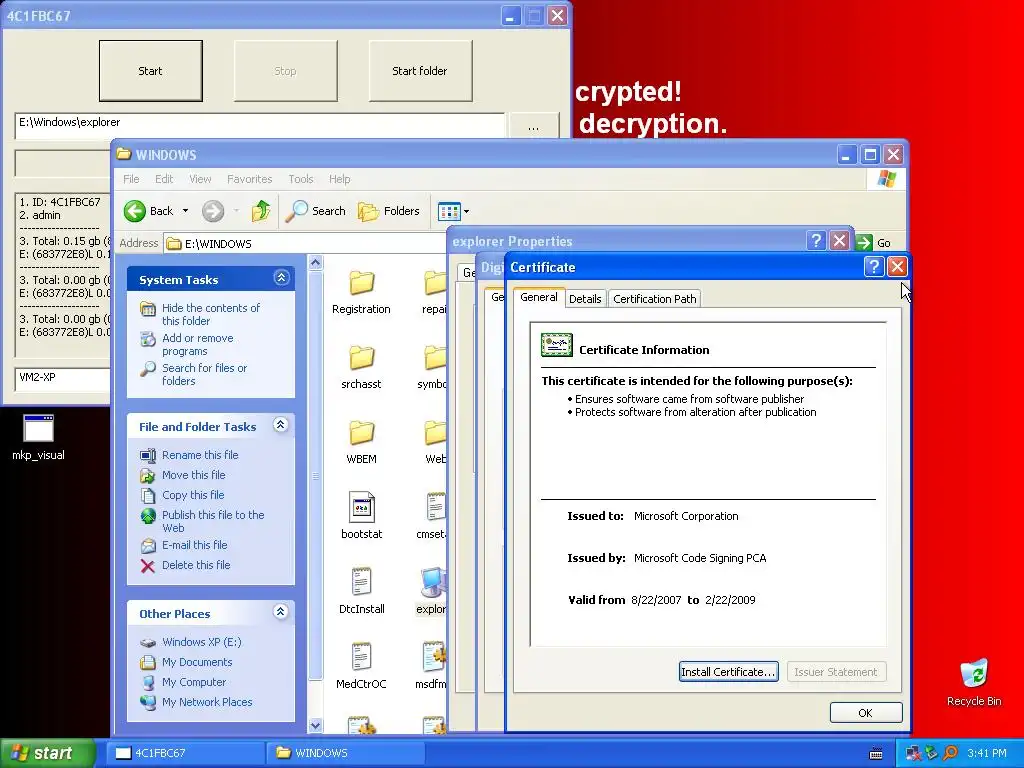Click the E:\Windows\explorer path field
1024x768 pixels.
click(260, 124)
